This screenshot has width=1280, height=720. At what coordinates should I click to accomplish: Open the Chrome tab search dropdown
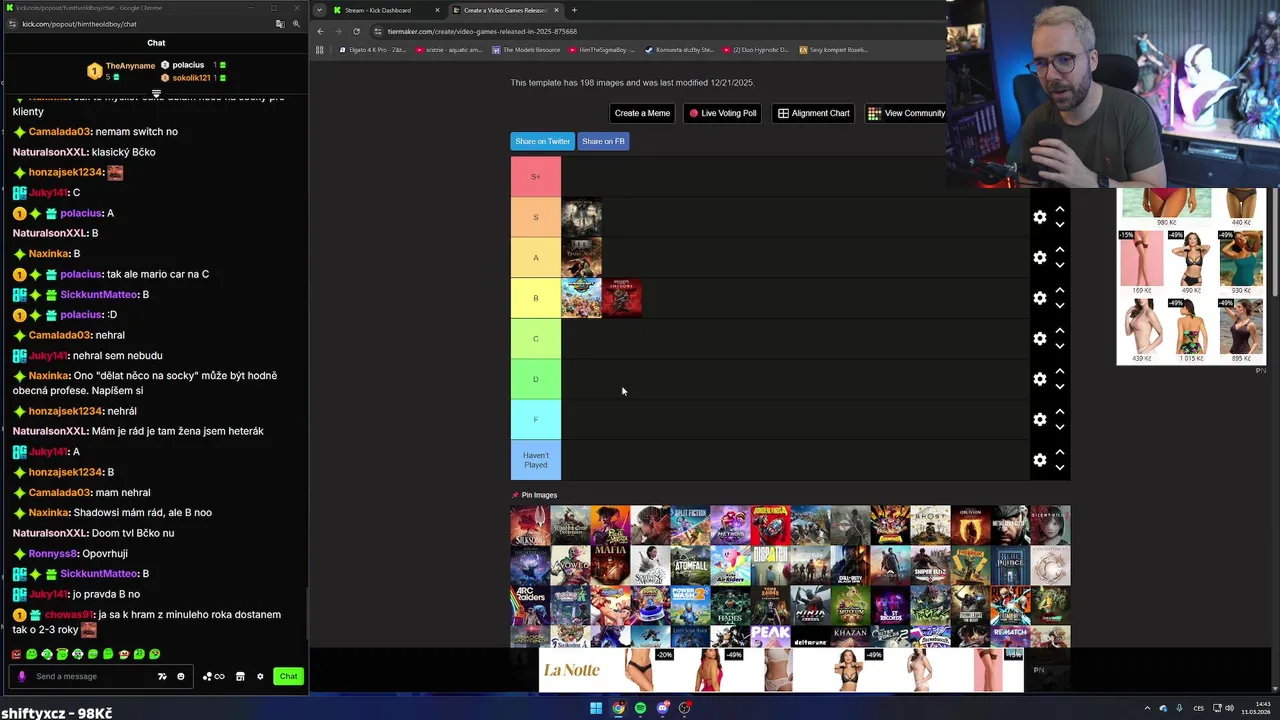click(x=318, y=10)
